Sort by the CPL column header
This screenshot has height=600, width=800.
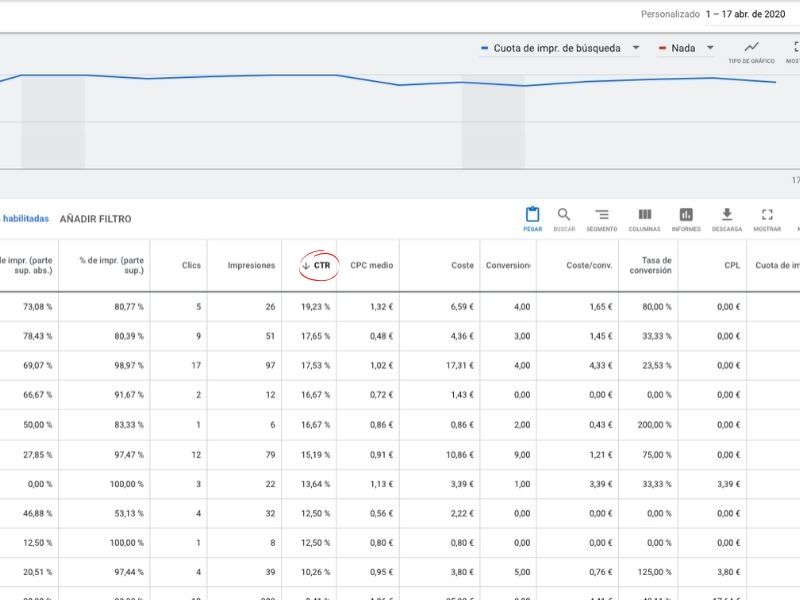(x=732, y=265)
